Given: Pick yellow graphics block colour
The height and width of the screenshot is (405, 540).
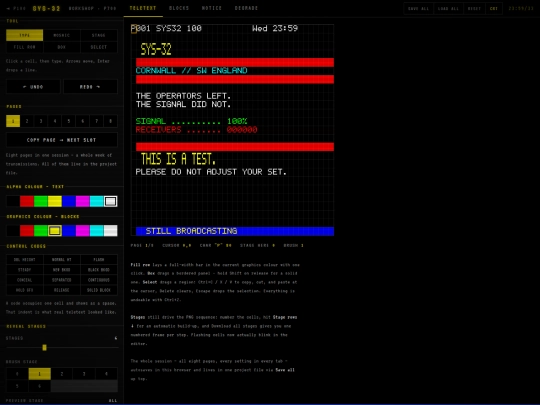Looking at the screenshot, I should (x=55, y=231).
